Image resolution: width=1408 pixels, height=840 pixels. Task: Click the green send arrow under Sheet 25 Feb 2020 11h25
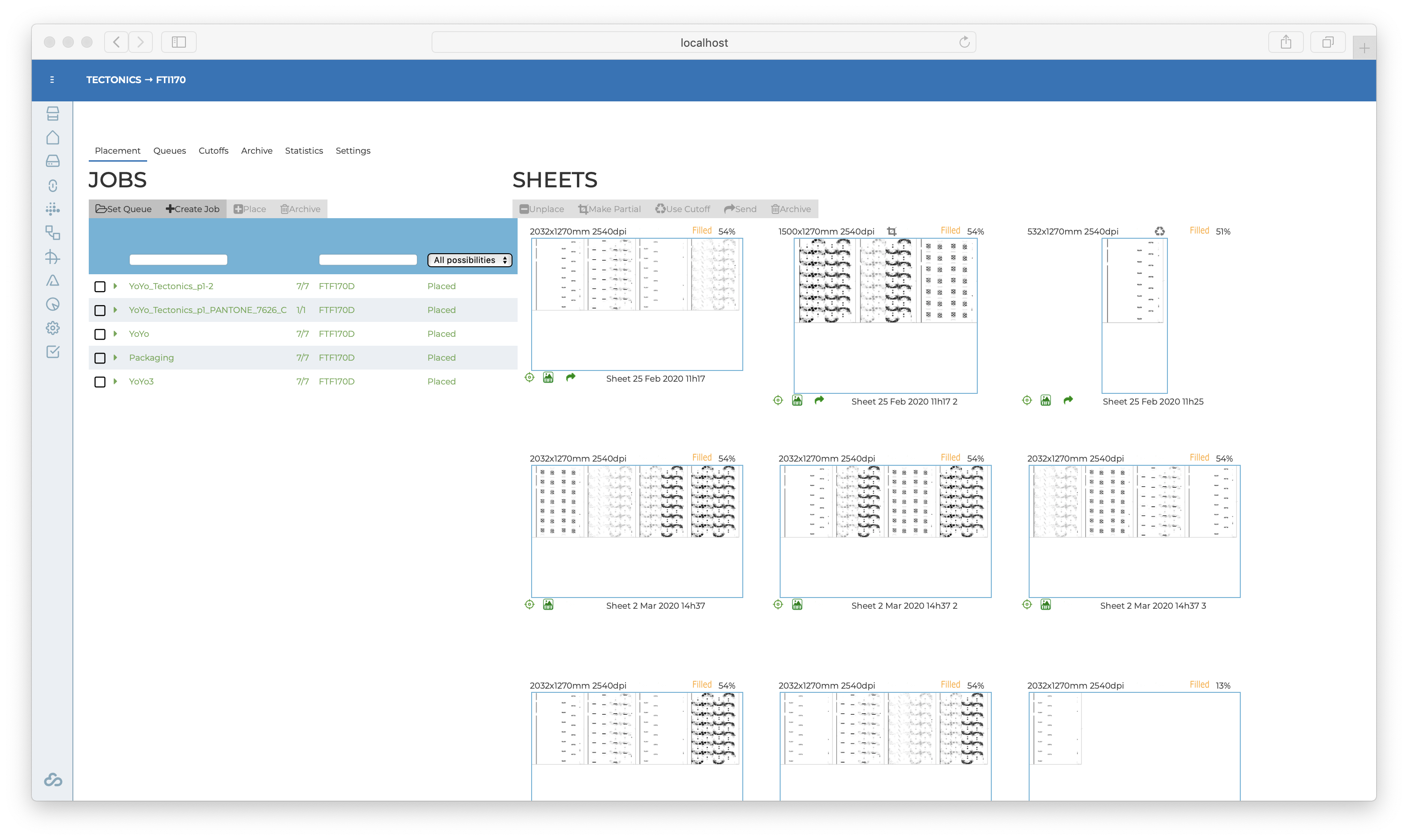point(1068,400)
